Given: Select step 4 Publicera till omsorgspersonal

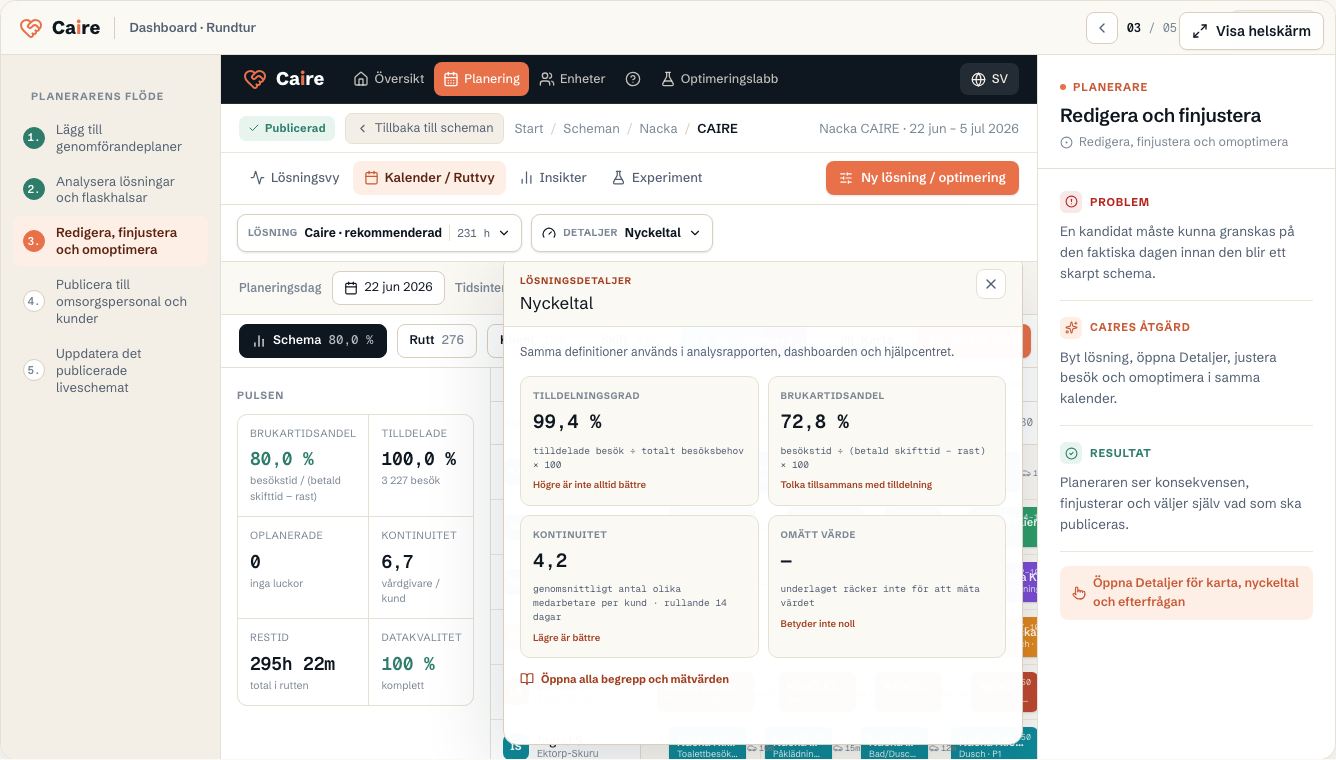Looking at the screenshot, I should click(x=110, y=301).
